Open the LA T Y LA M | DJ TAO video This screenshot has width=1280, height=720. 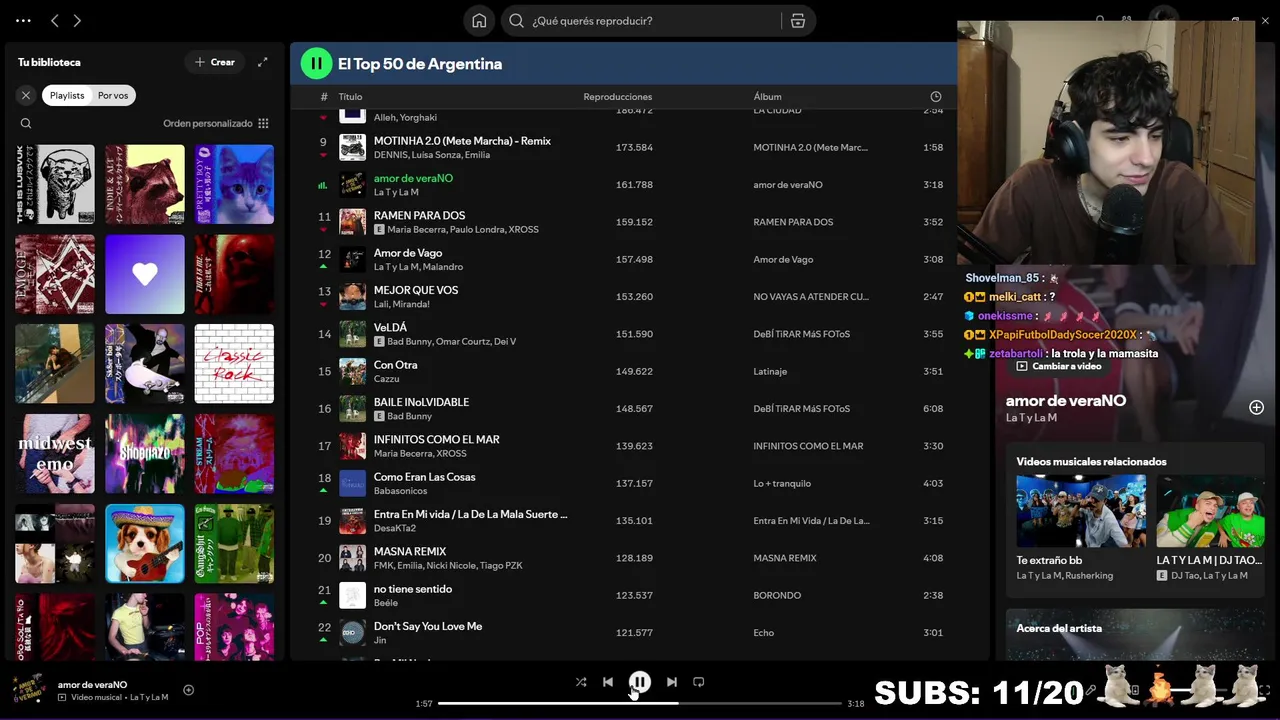tap(1210, 527)
